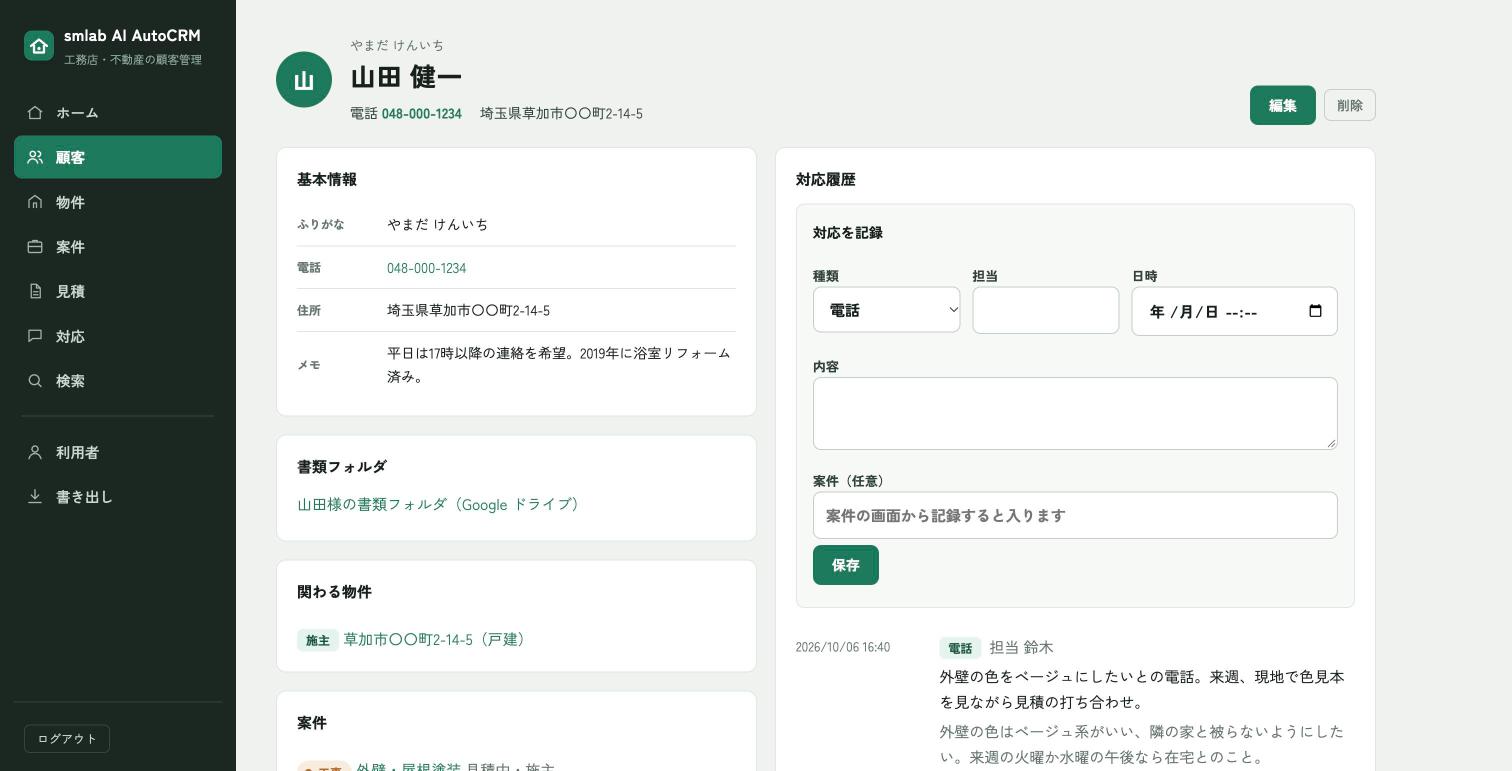Click the home icon beside ホーム
Image resolution: width=1512 pixels, height=771 pixels.
click(35, 113)
